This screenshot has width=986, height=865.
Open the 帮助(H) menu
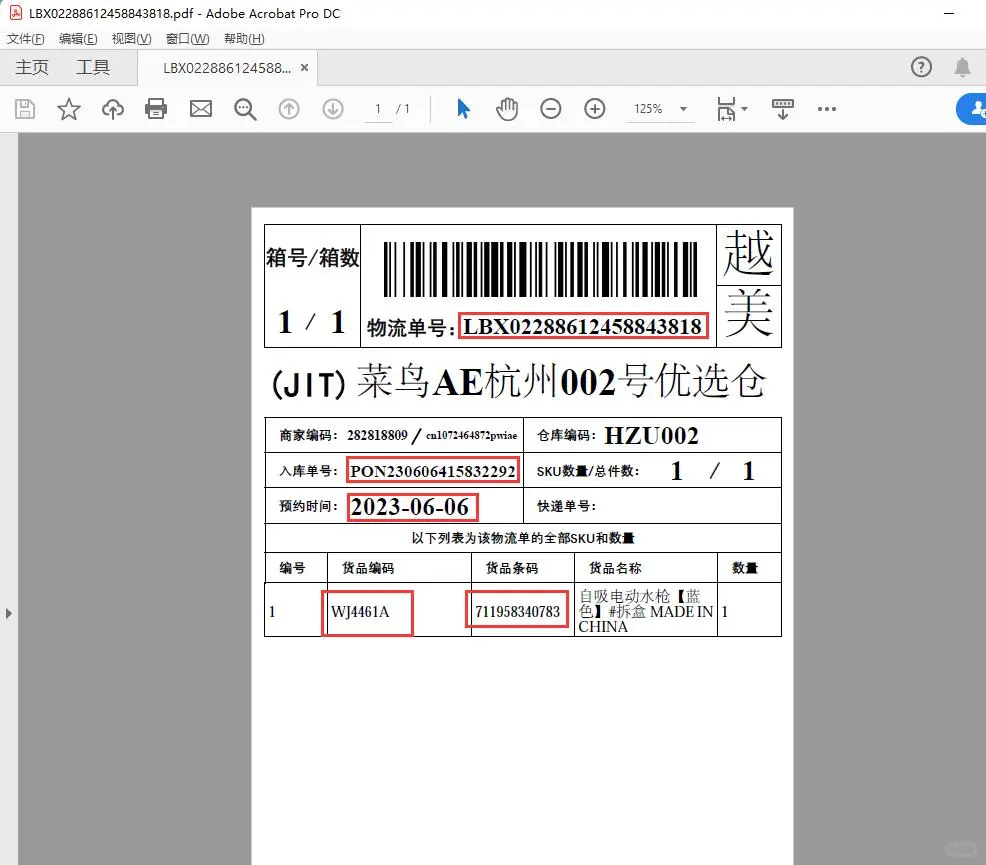[x=244, y=39]
